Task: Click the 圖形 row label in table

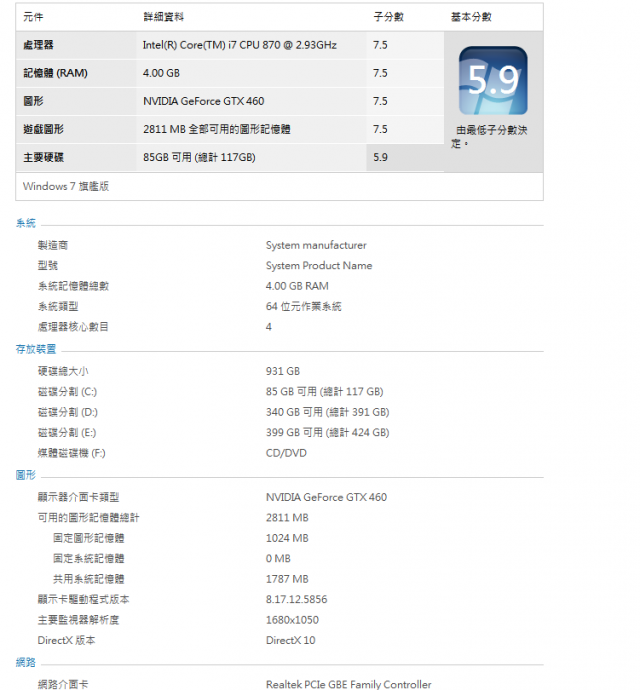Action: click(33, 101)
